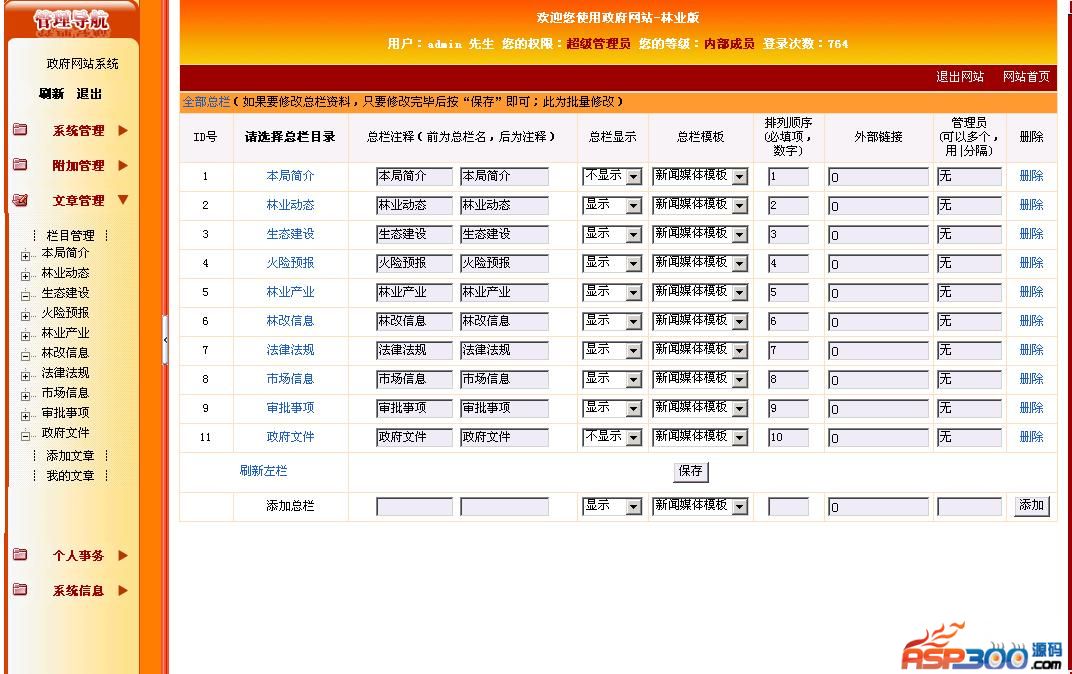Click the folder icon beside 个人事务
This screenshot has height=674, width=1072.
coord(21,555)
